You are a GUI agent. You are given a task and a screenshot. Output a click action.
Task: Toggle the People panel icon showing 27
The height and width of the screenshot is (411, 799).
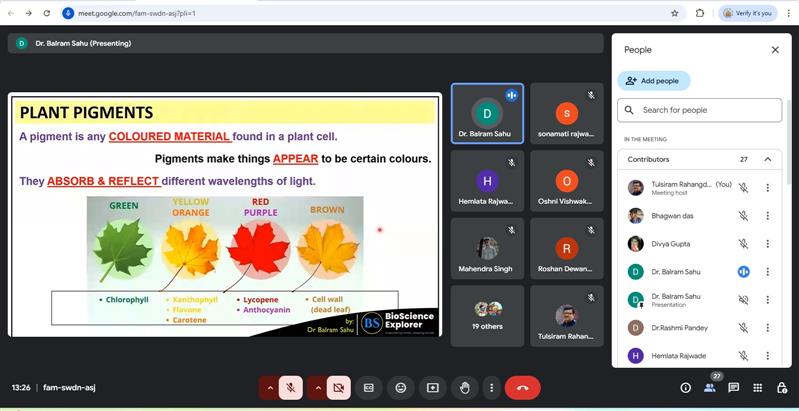(710, 388)
